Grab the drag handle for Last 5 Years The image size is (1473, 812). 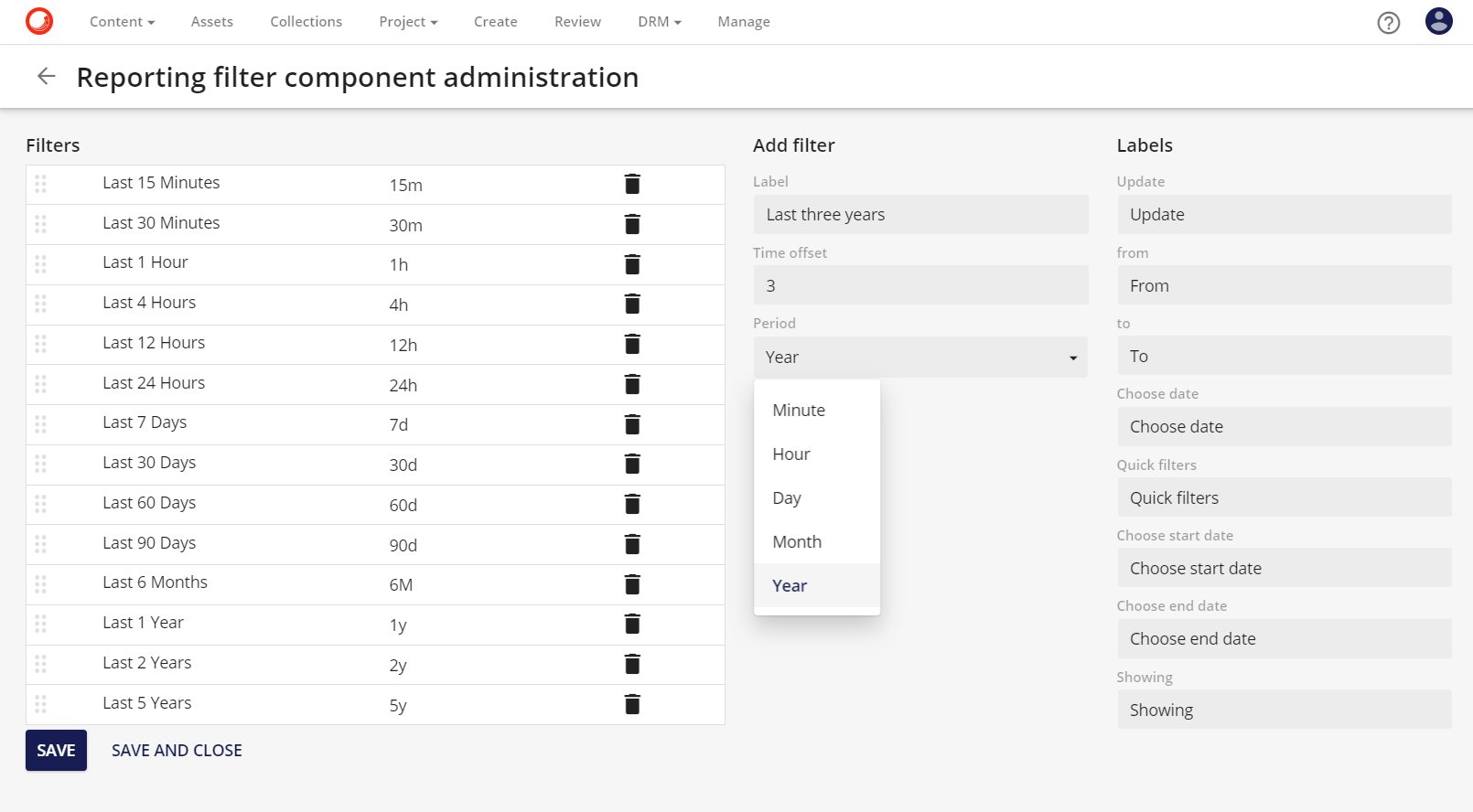40,704
